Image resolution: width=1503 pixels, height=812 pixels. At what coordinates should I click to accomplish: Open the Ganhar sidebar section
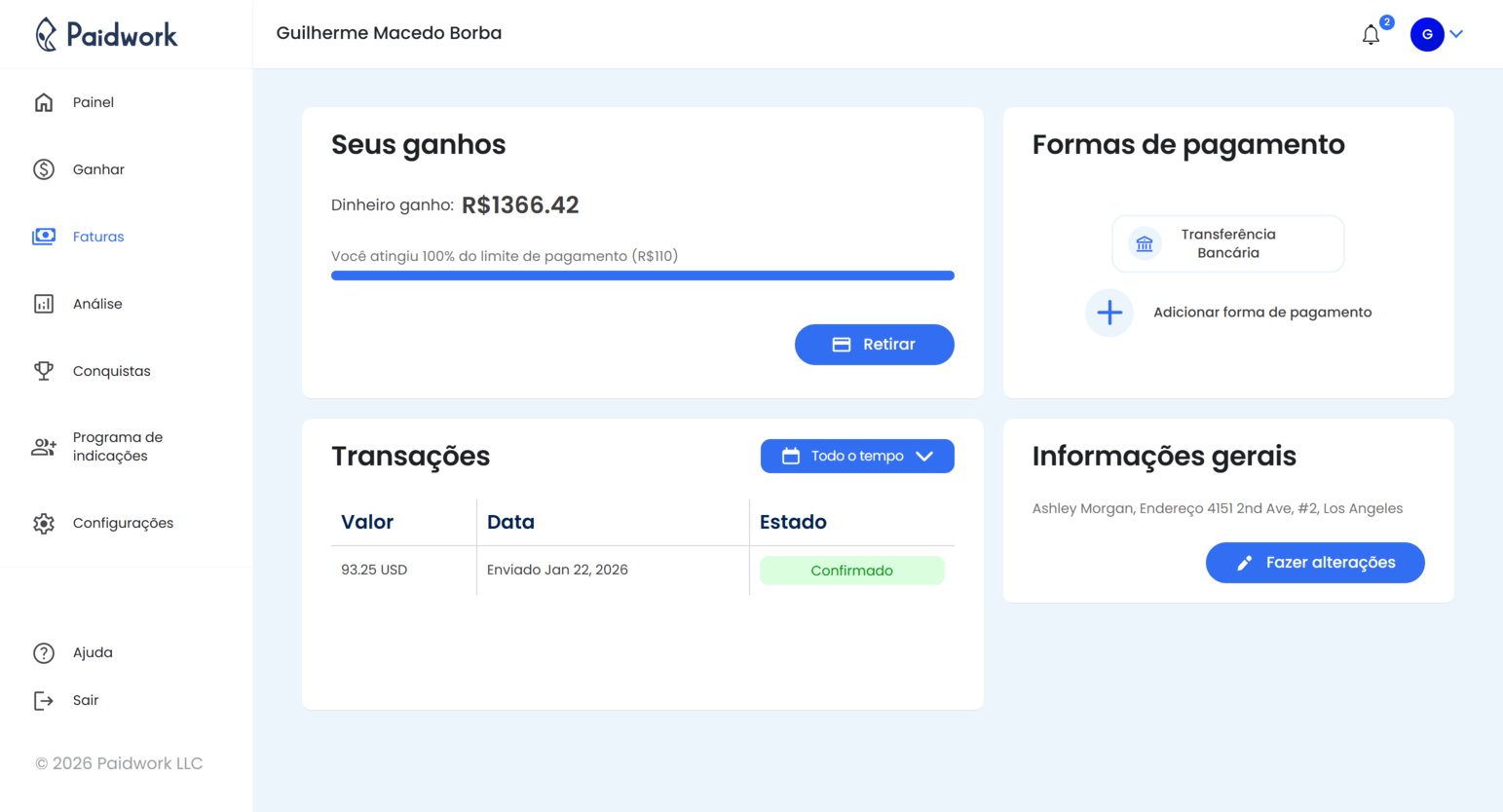click(x=97, y=168)
